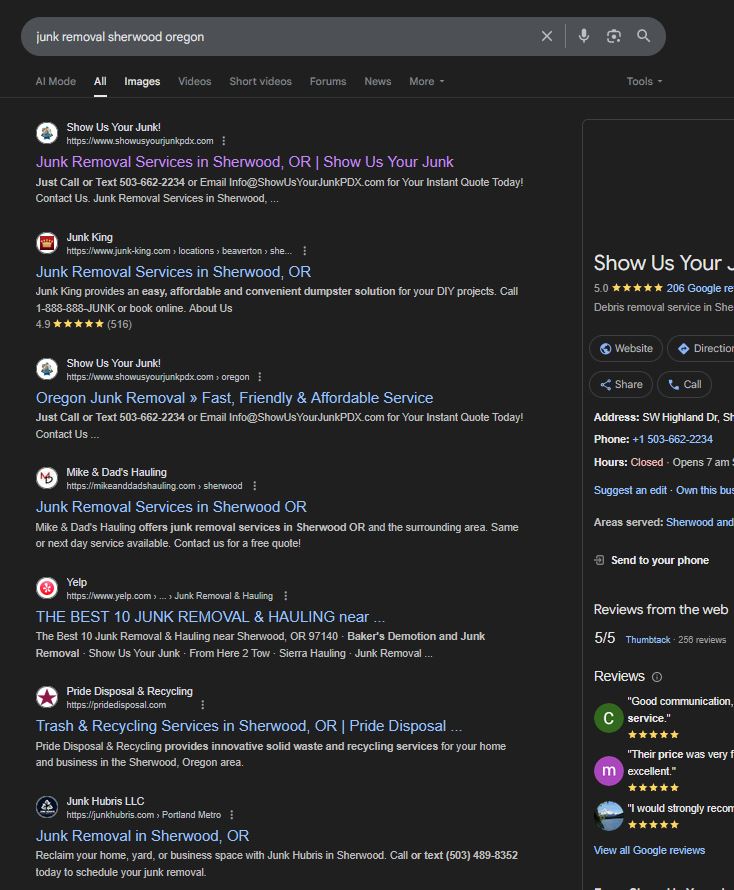Viewport: 734px width, 890px height.
Task: Switch to the Images tab
Action: pos(142,82)
